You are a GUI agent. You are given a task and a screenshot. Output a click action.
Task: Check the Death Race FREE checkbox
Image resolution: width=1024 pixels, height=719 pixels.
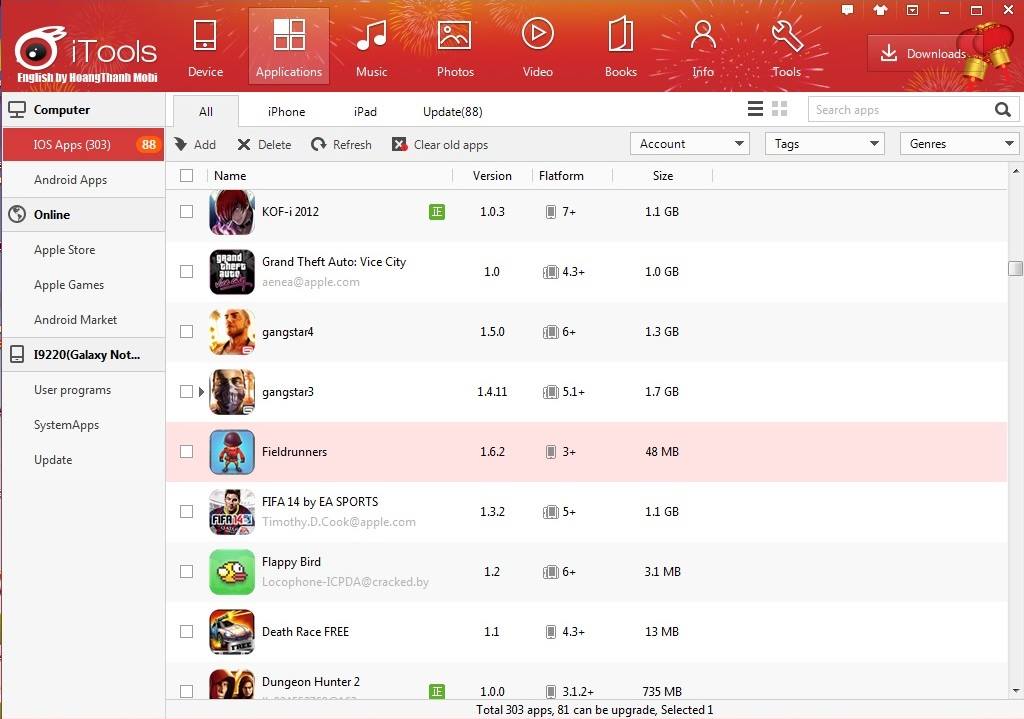pos(186,632)
